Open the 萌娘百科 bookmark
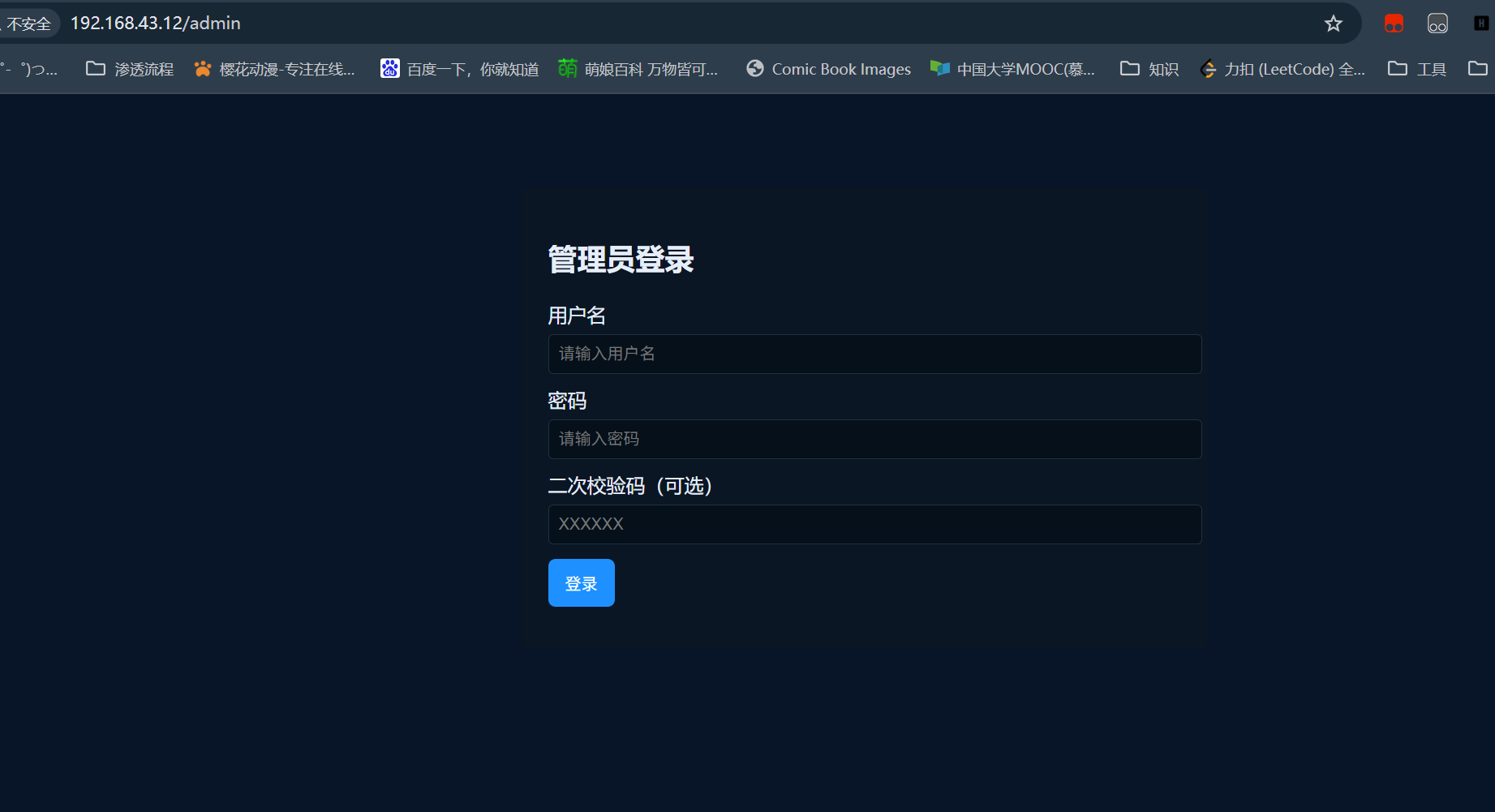The image size is (1495, 812). coord(638,69)
